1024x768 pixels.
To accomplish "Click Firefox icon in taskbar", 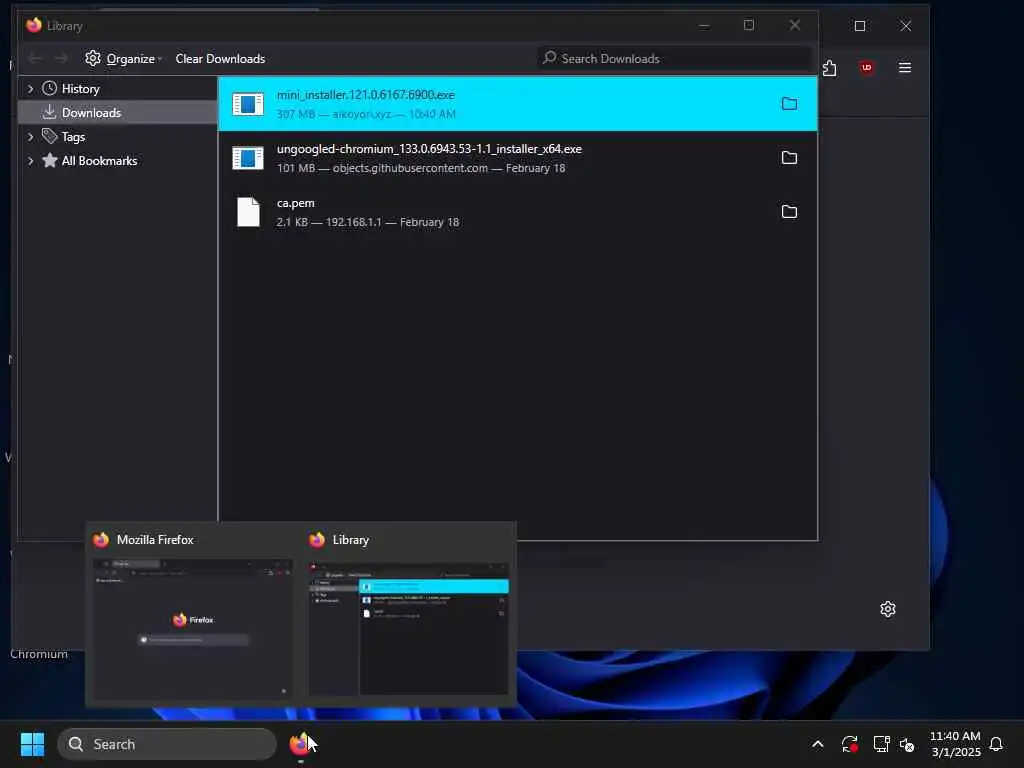I will (x=300, y=744).
